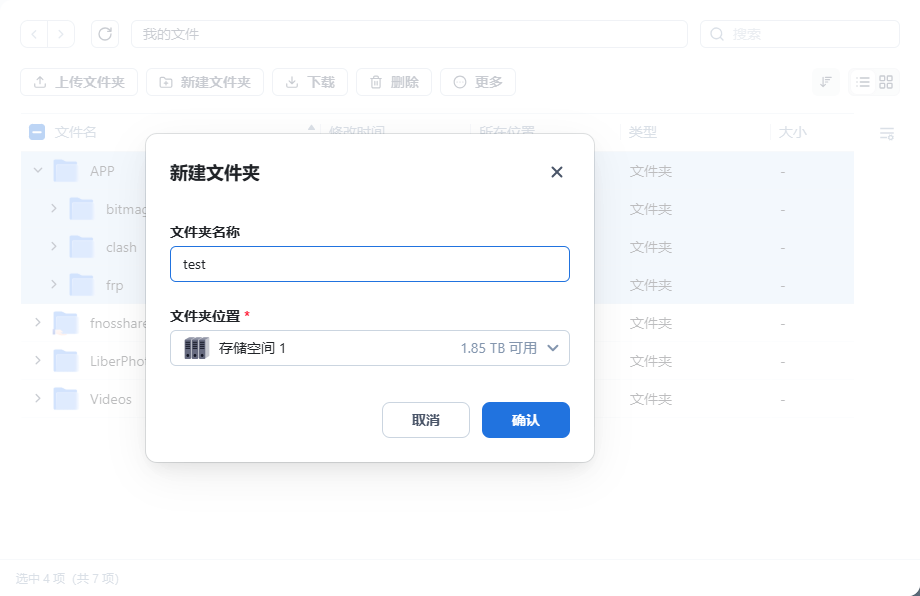The width and height of the screenshot is (920, 596).
Task: Click the frp folder icon
Action: [82, 285]
